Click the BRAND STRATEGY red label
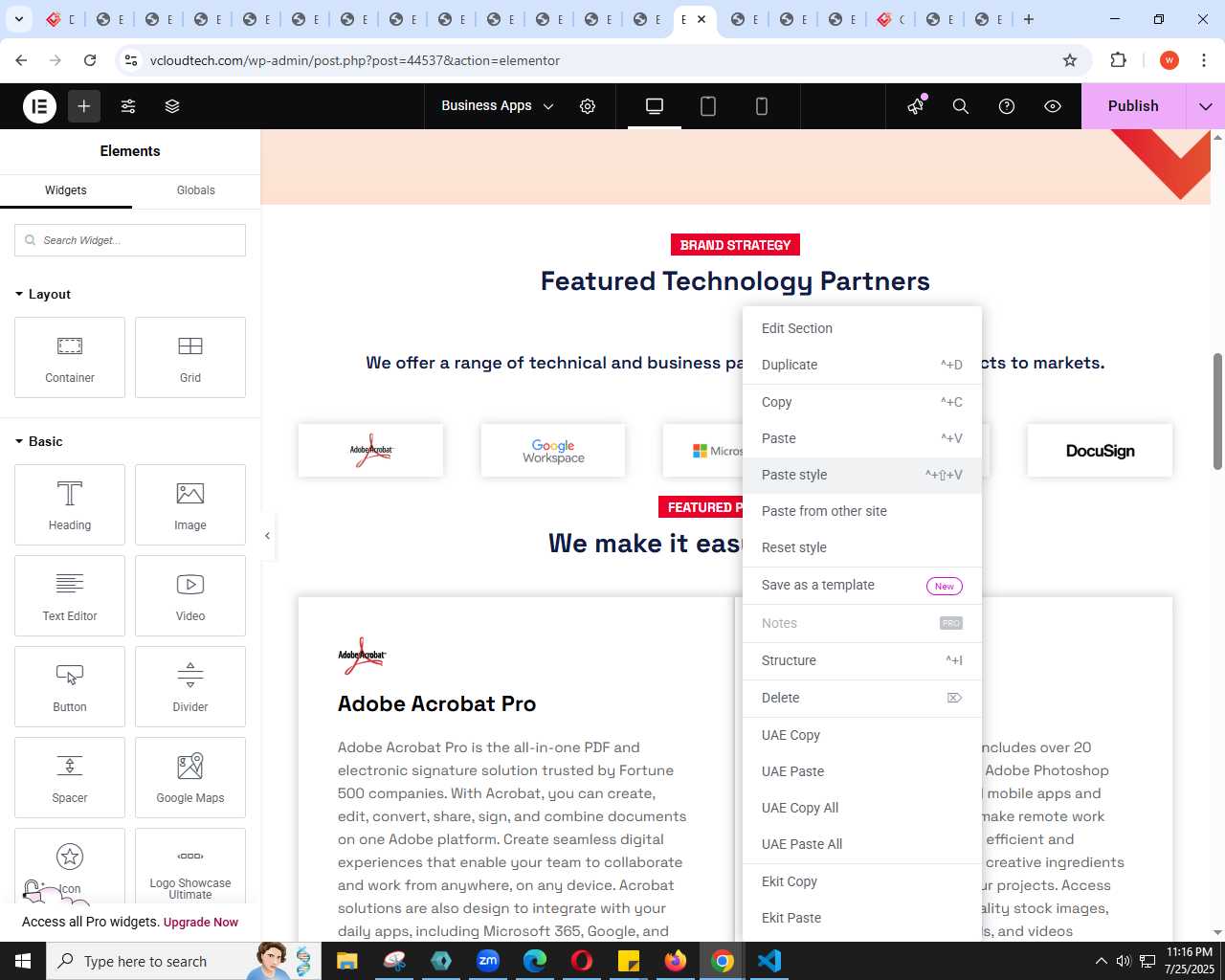This screenshot has height=980, width=1225. [735, 245]
